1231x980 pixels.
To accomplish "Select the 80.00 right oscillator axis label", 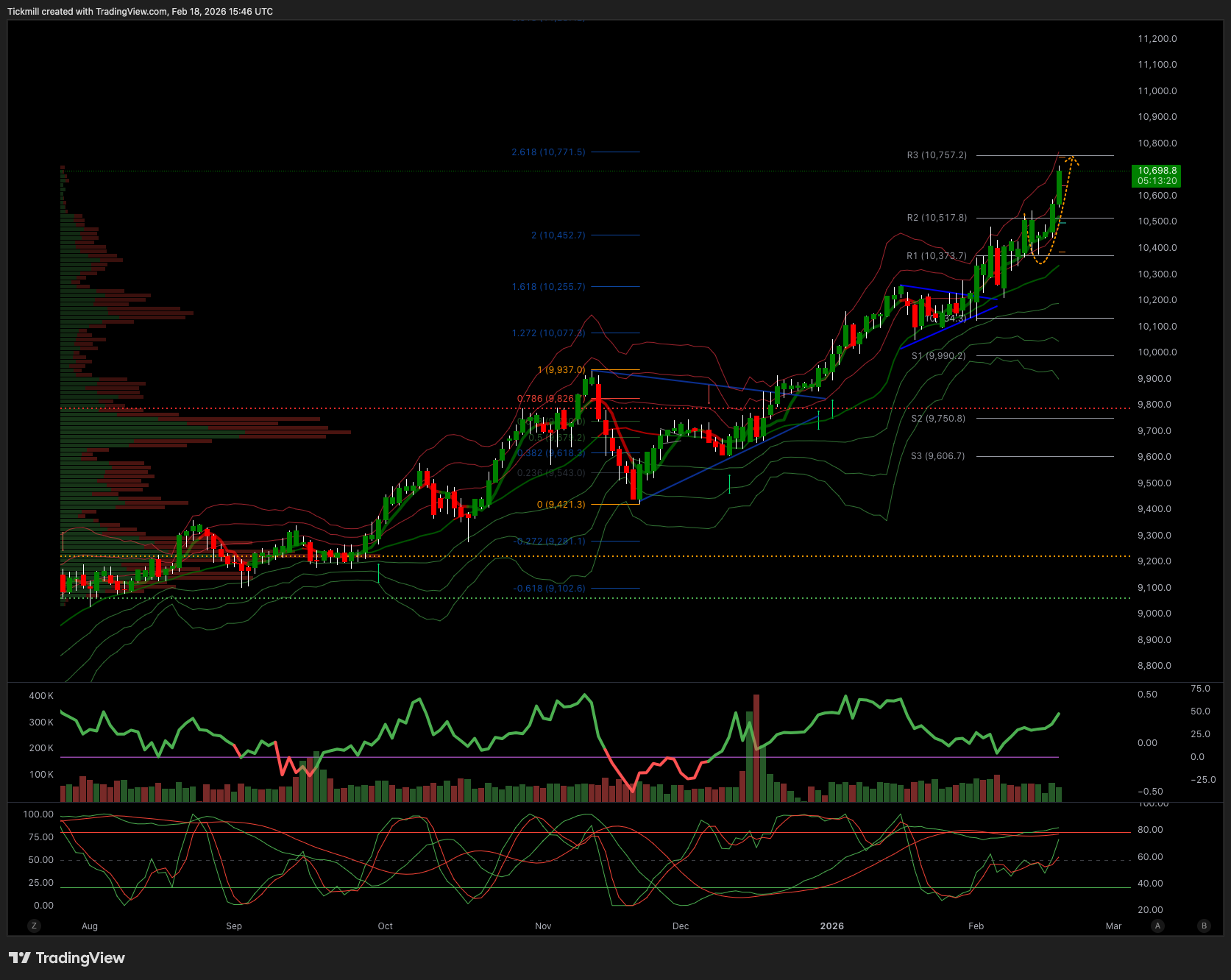I will (1150, 830).
